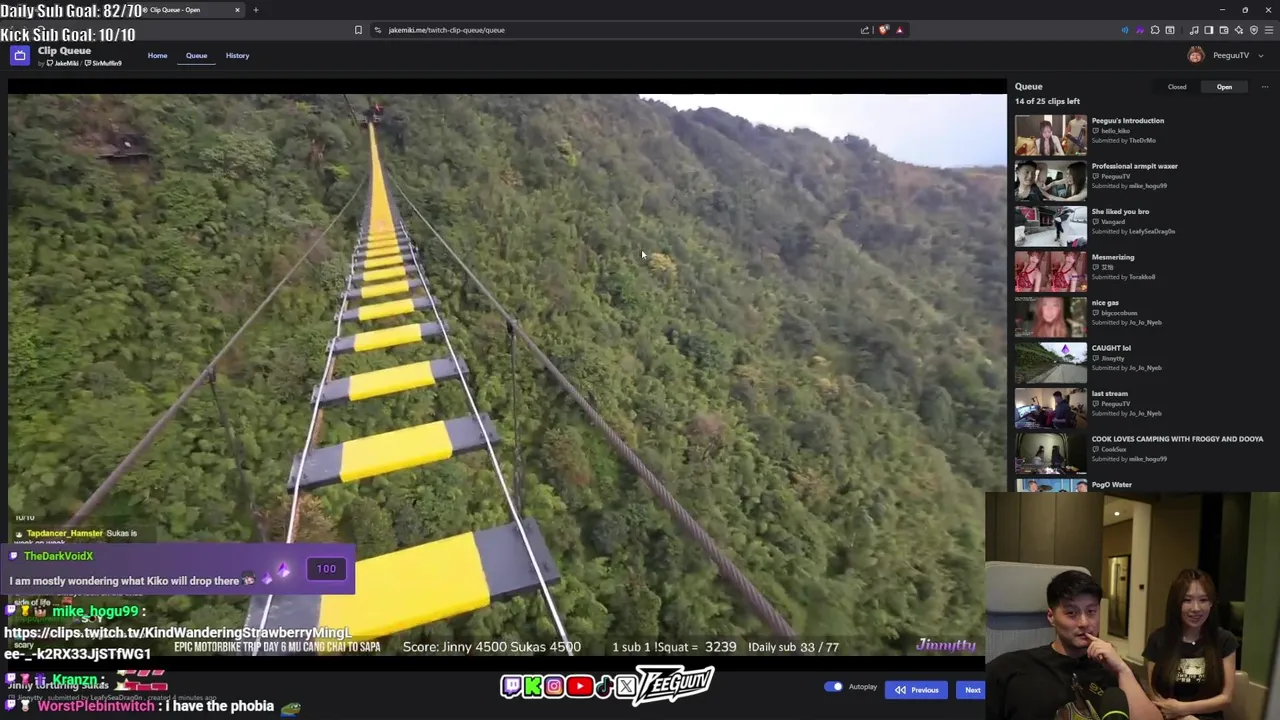
Task: Click the Clip Queue logo icon
Action: (x=19, y=56)
